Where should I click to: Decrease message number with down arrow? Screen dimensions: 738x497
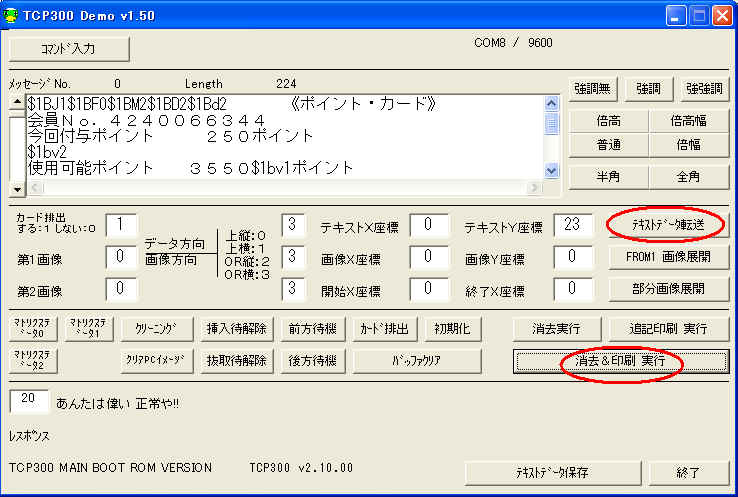coord(17,190)
